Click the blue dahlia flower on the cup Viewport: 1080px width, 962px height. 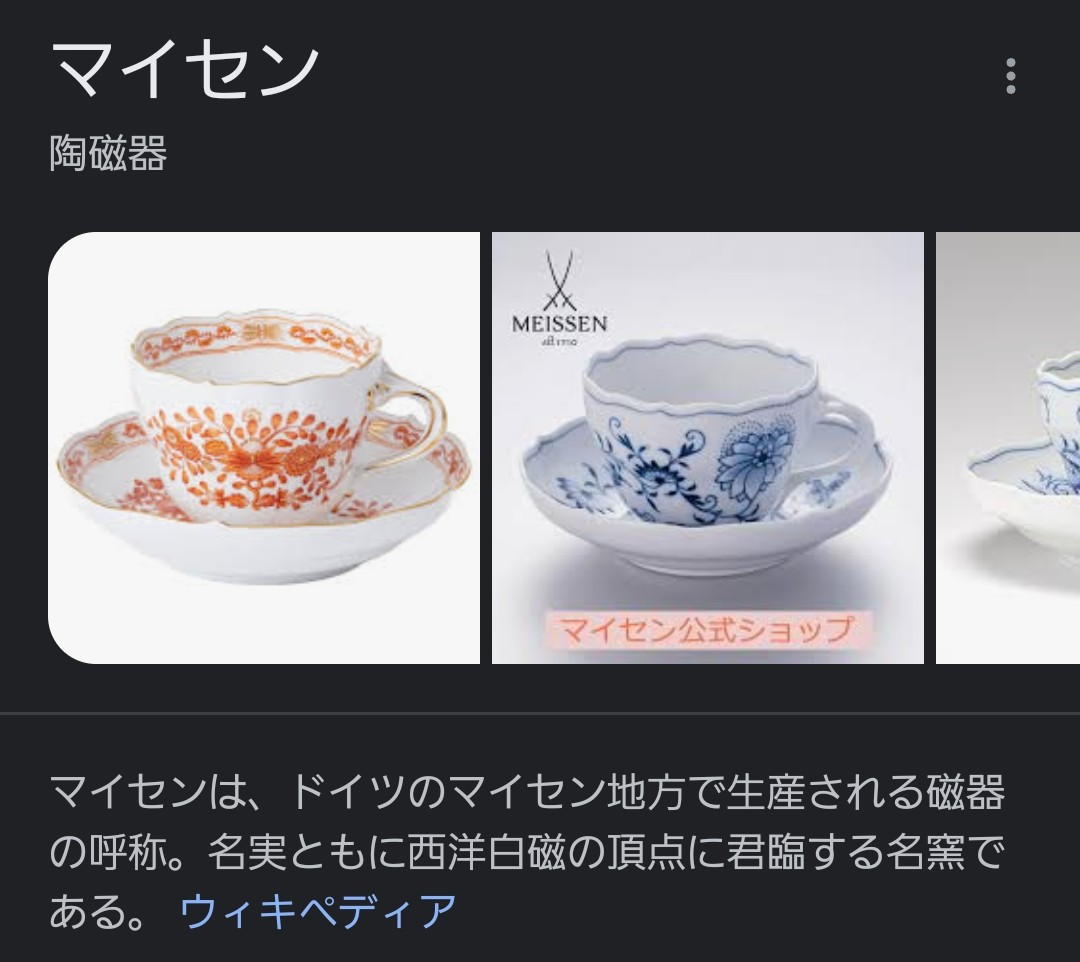click(750, 454)
